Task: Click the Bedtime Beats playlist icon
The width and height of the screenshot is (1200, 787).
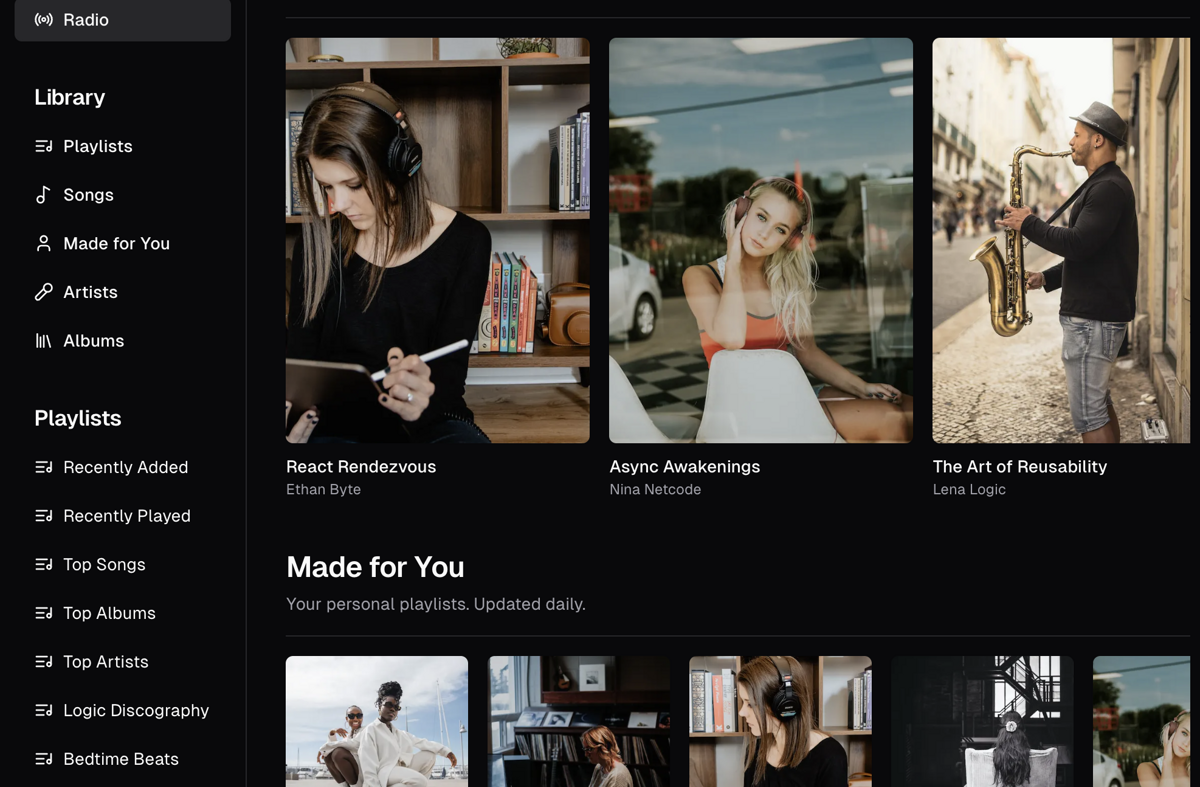Action: coord(44,759)
